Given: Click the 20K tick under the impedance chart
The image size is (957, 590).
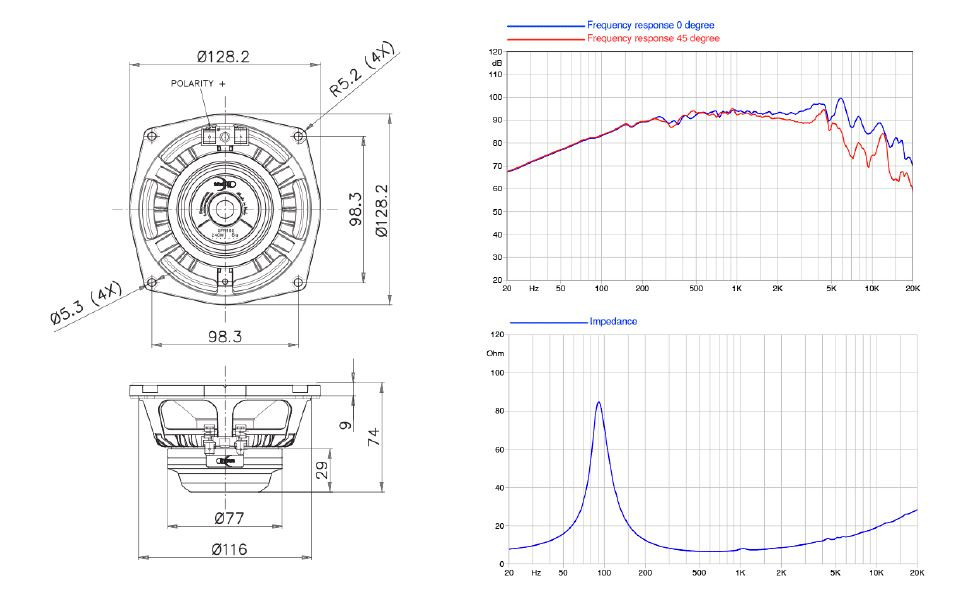Looking at the screenshot, I should pyautogui.click(x=917, y=573).
